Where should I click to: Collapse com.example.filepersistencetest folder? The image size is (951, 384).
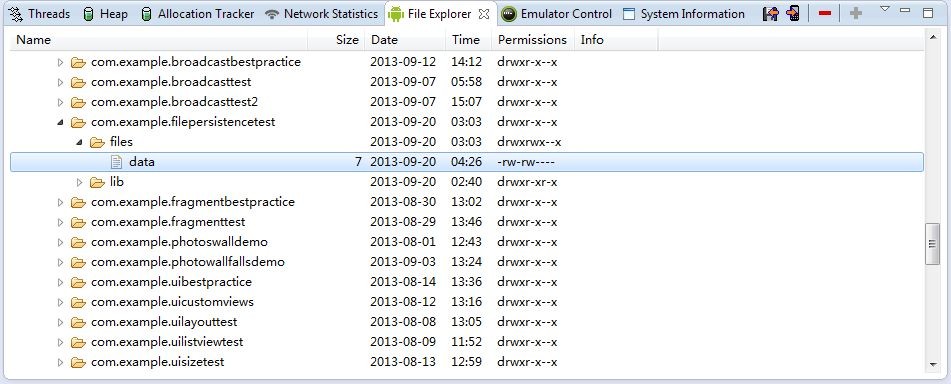(x=60, y=123)
